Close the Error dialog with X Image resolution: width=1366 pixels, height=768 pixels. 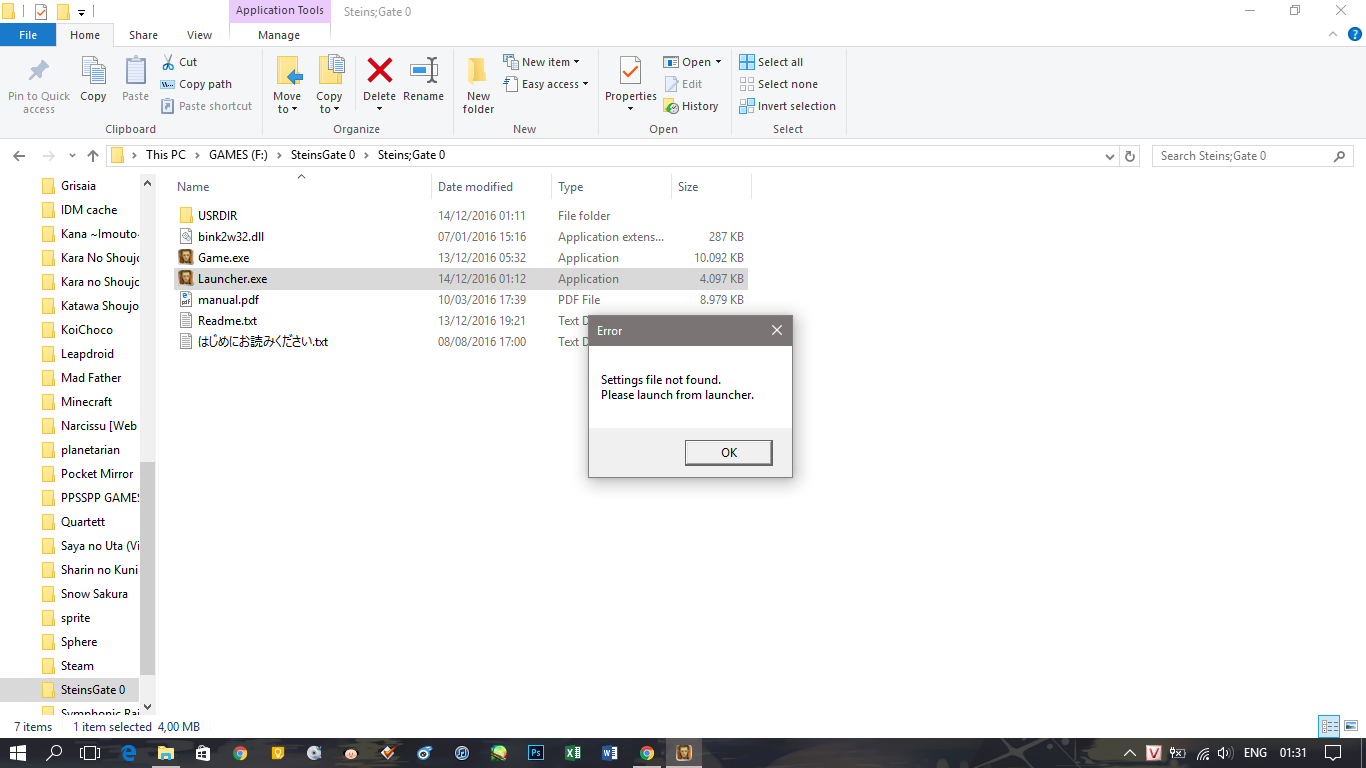click(777, 330)
